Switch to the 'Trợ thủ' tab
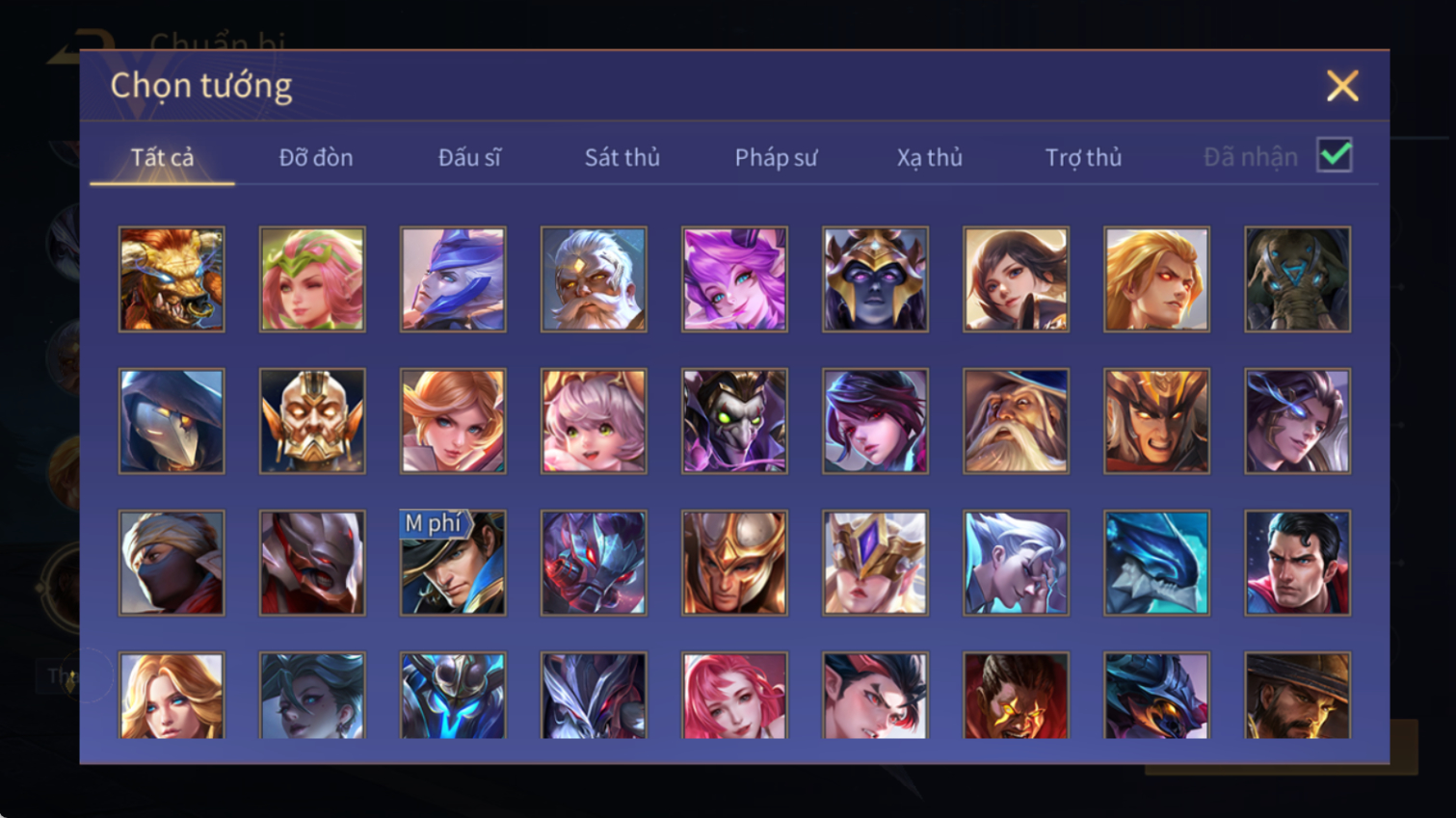 click(x=1083, y=157)
